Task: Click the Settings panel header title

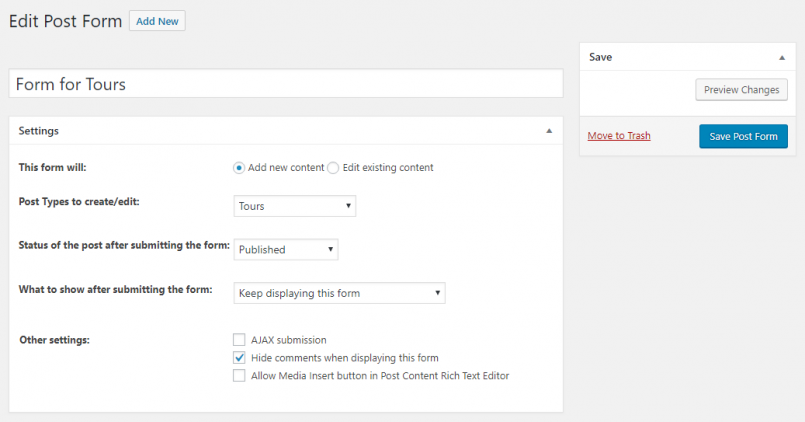Action: (x=39, y=131)
